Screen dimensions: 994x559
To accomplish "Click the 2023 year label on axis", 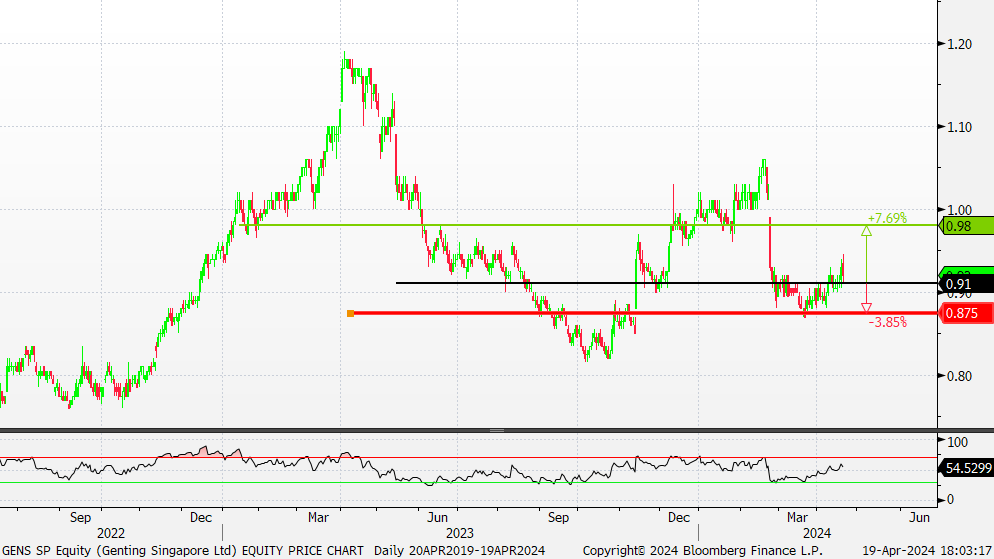I will coord(460,533).
